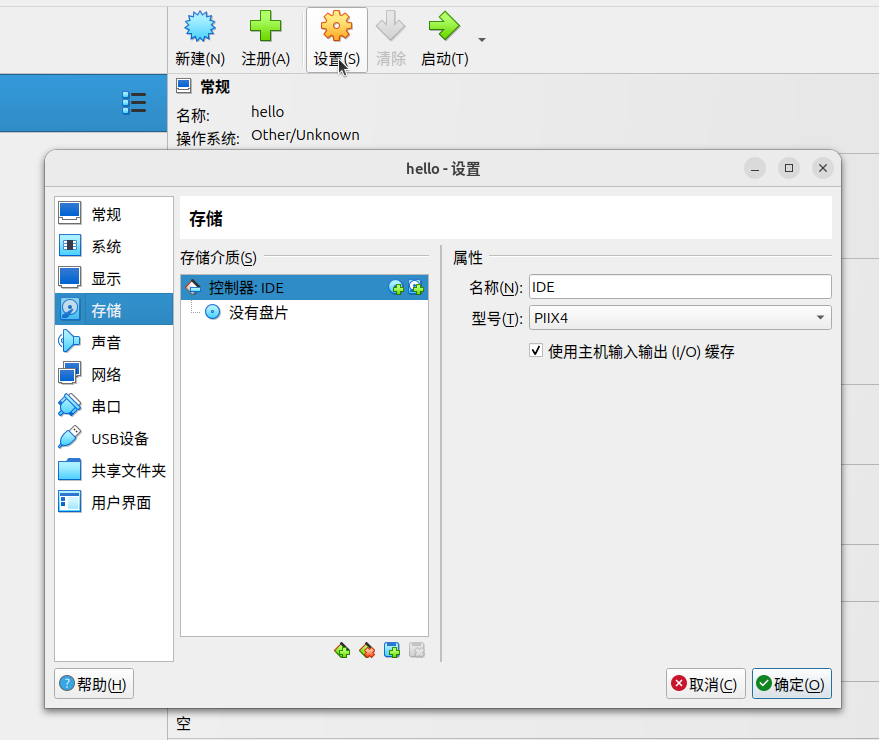The width and height of the screenshot is (879, 740).
Task: Expand the arrow next to 启动(T)
Action: pyautogui.click(x=482, y=40)
